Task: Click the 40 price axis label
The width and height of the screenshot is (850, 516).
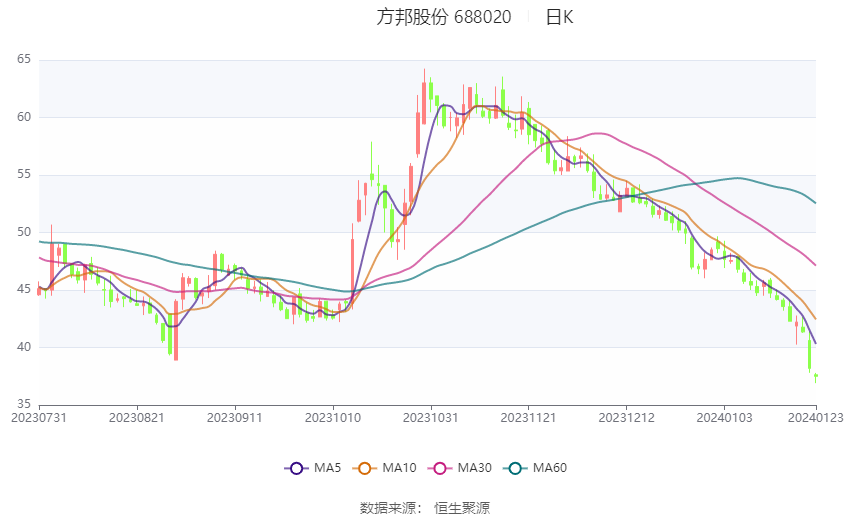Action: point(24,346)
